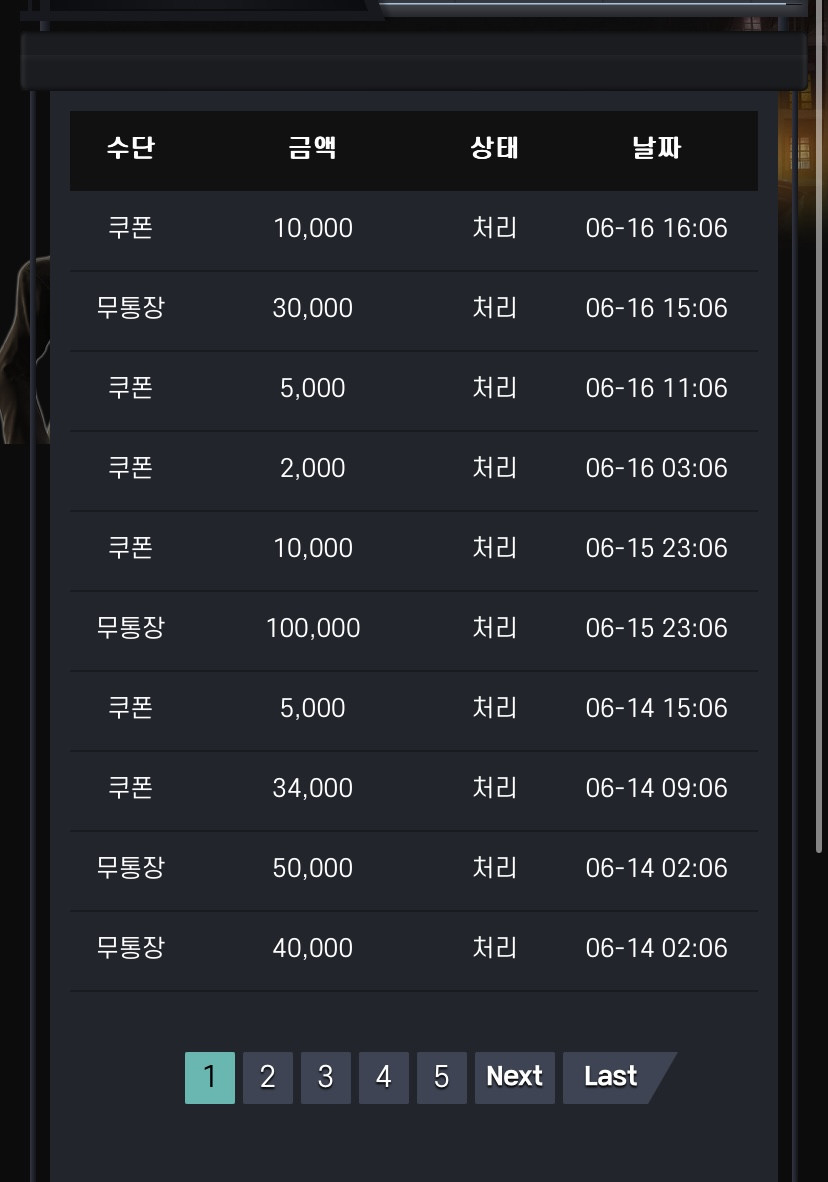Click the date 06-14 09:06
Viewport: 828px width, 1182px height.
657,788
